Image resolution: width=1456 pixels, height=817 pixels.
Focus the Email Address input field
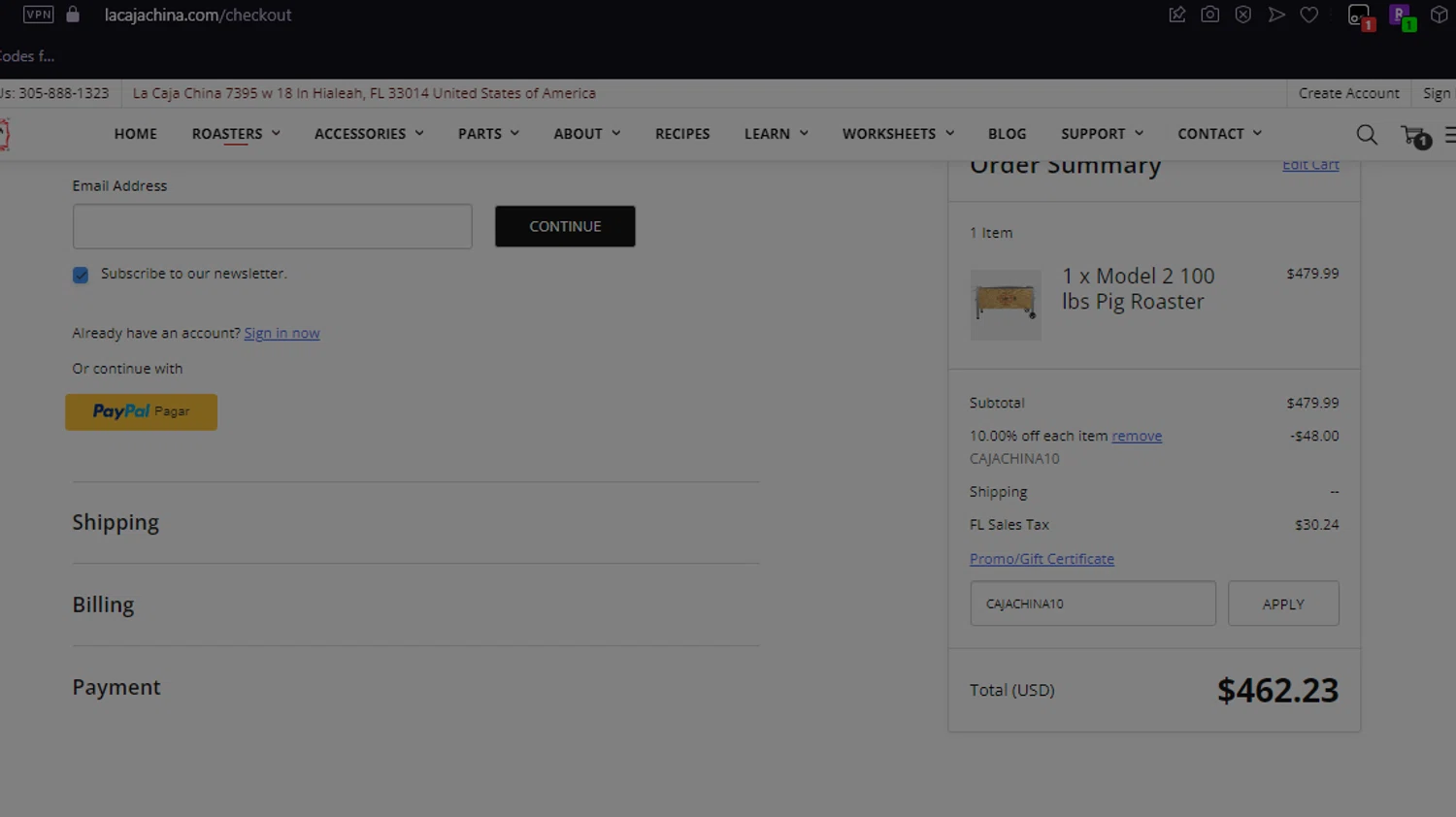pos(273,226)
